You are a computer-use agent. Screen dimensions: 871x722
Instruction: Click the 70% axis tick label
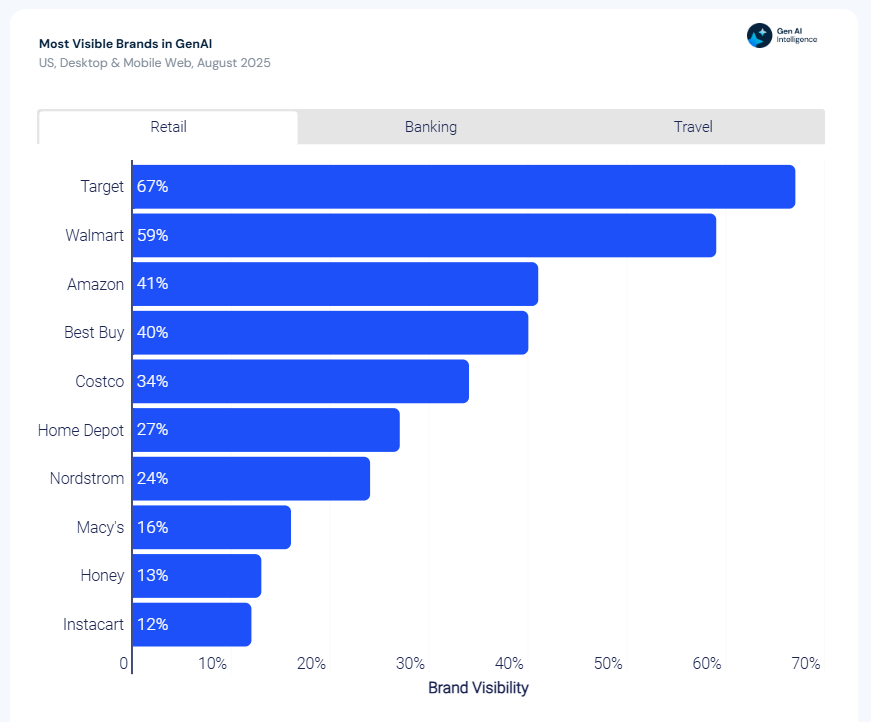click(x=806, y=663)
